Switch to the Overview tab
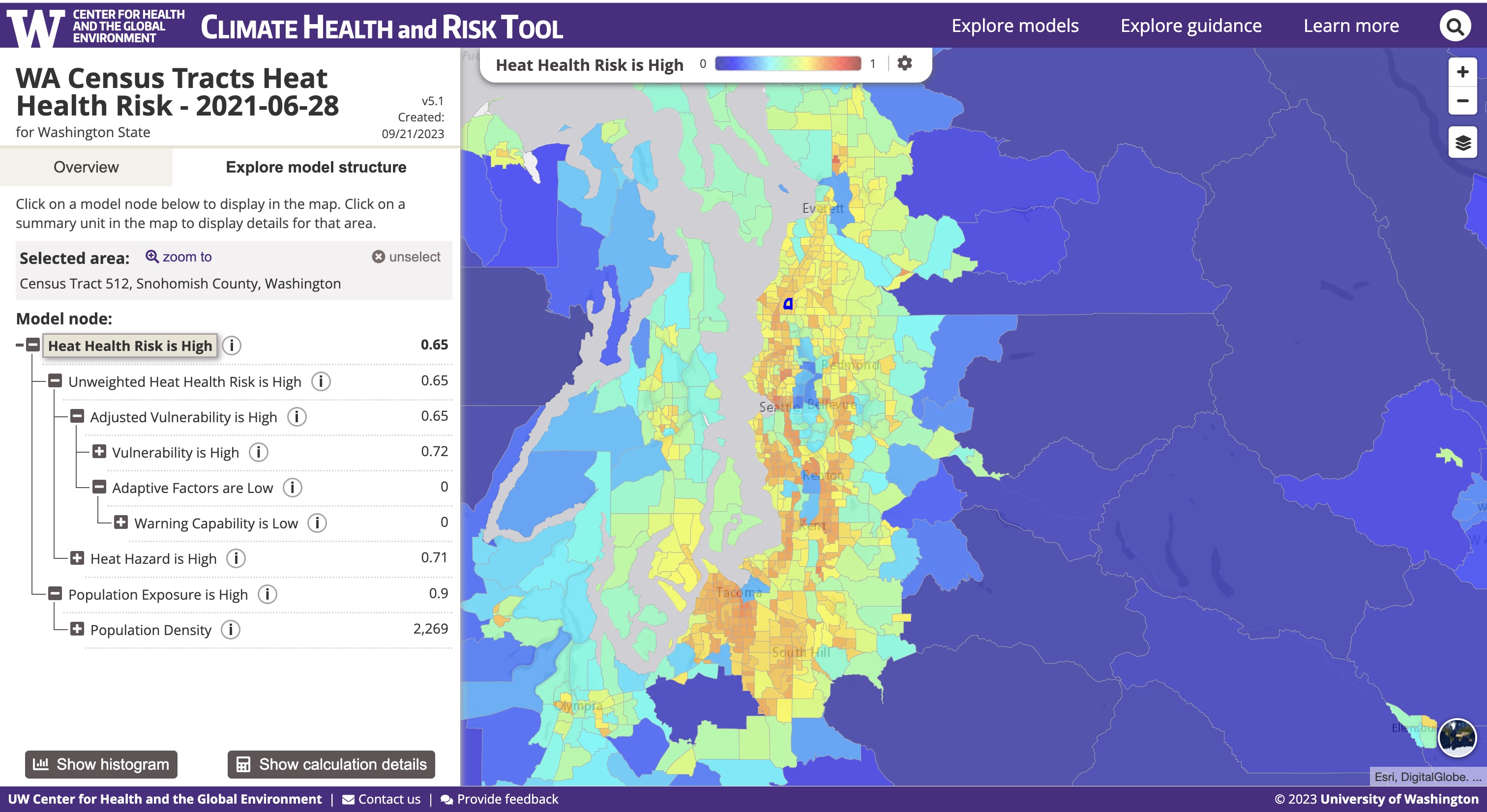This screenshot has width=1487, height=812. 87,167
